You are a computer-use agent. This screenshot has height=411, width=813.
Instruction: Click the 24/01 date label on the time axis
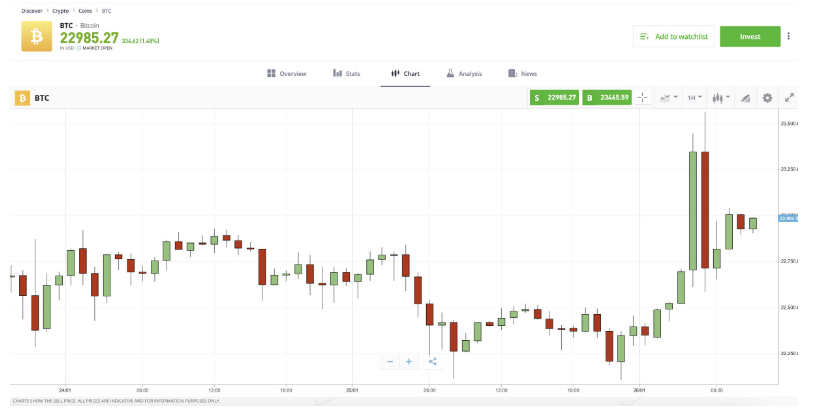[65, 390]
